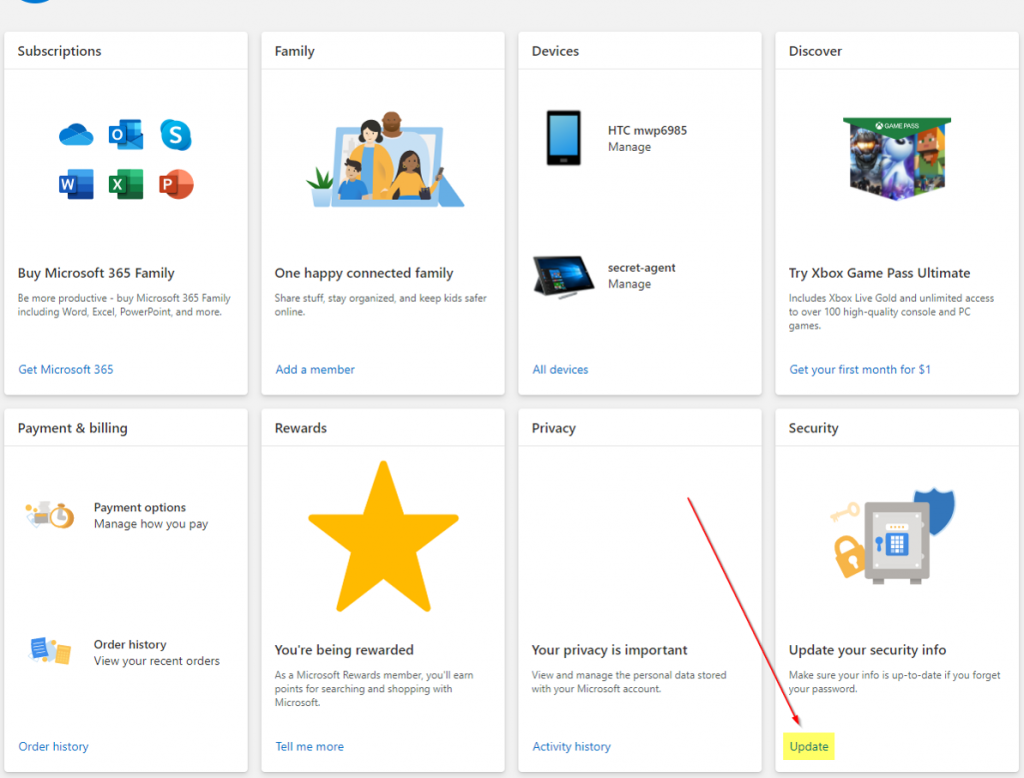Click Manage under secret-agent device
1024x778 pixels.
[x=630, y=284]
